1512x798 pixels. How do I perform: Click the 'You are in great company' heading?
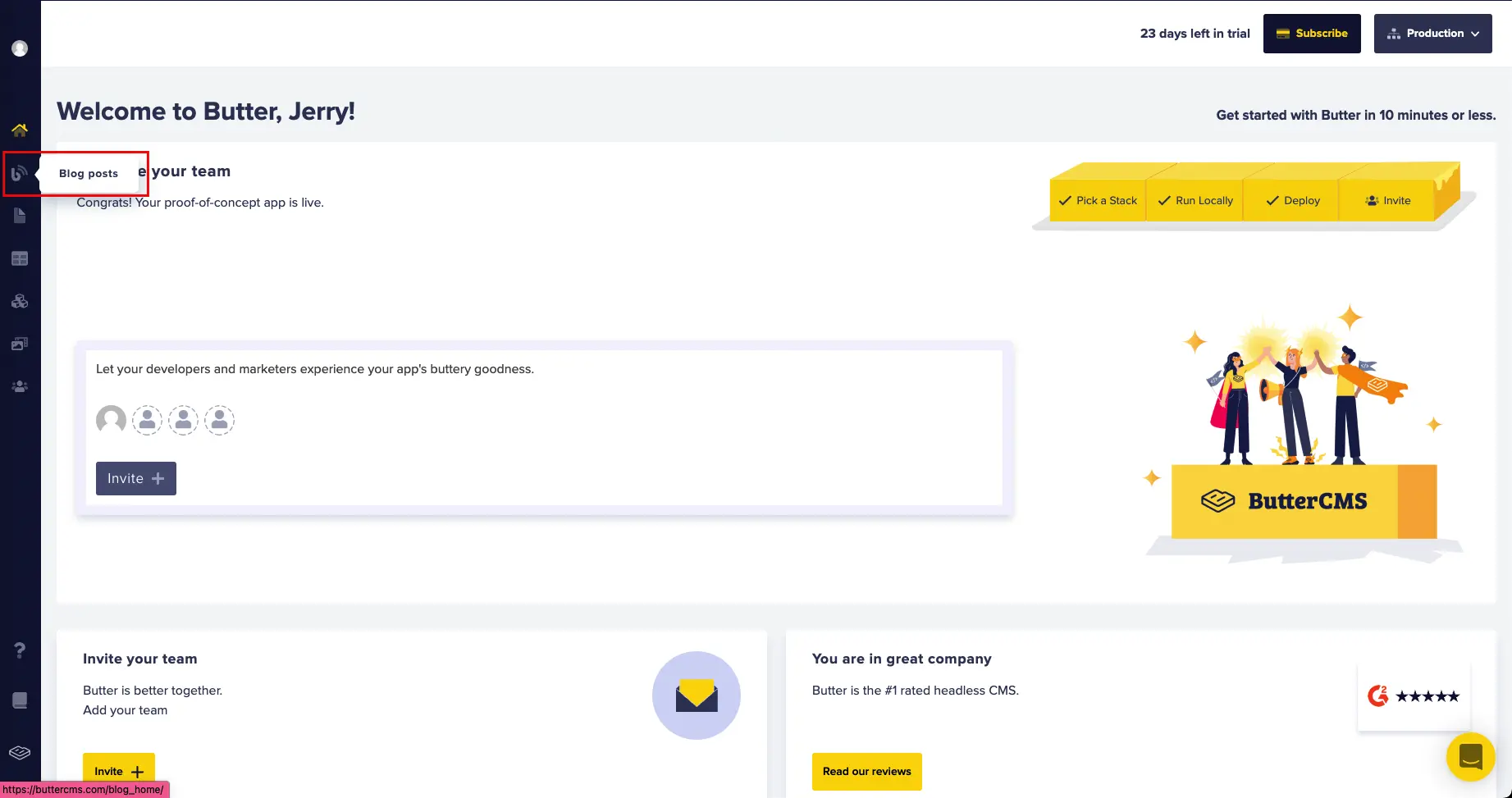pyautogui.click(x=902, y=659)
